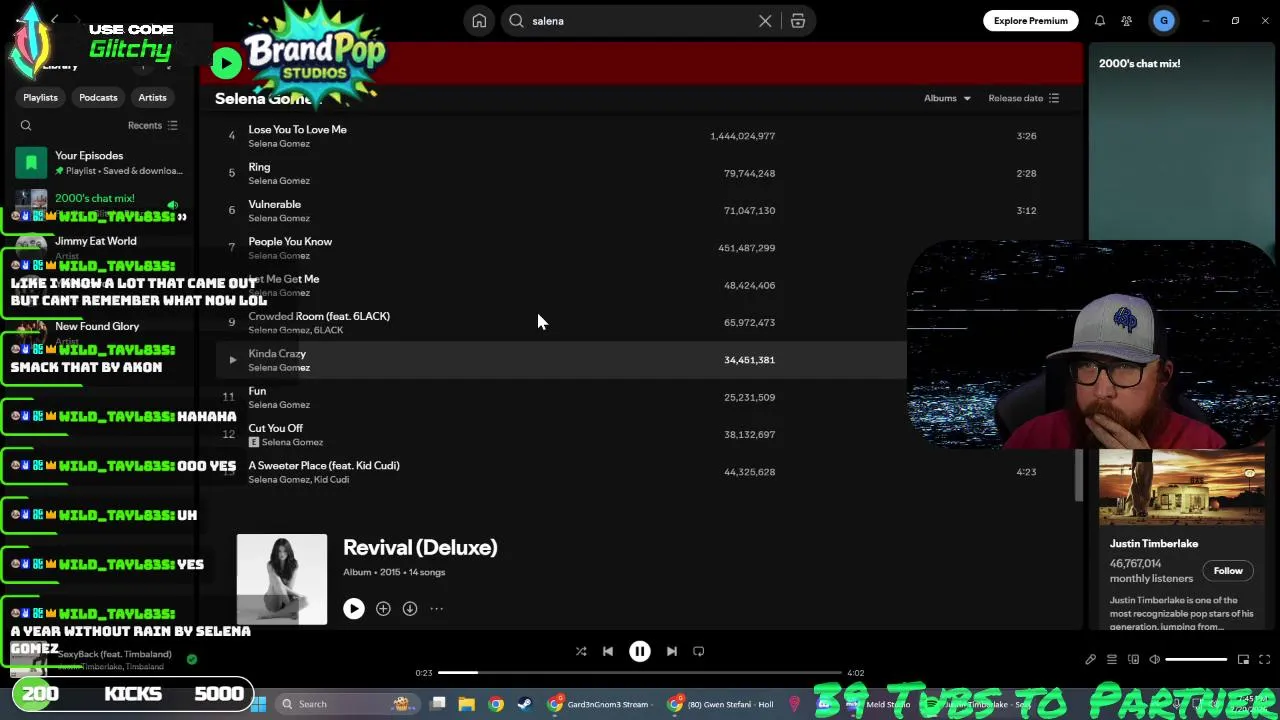This screenshot has height=720, width=1280.
Task: Open Selena Gomez link under Ring
Action: click(x=279, y=181)
